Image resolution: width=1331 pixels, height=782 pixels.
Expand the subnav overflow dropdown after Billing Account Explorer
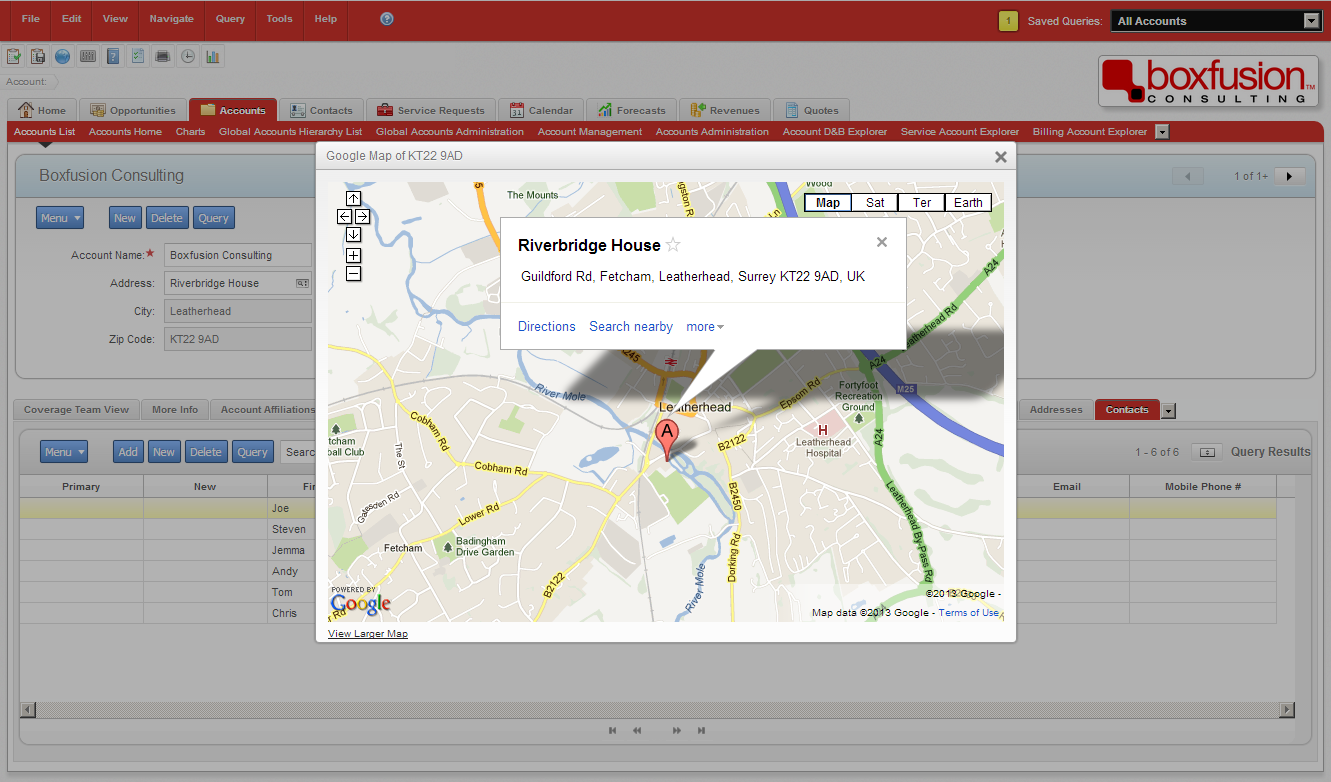coord(1161,132)
